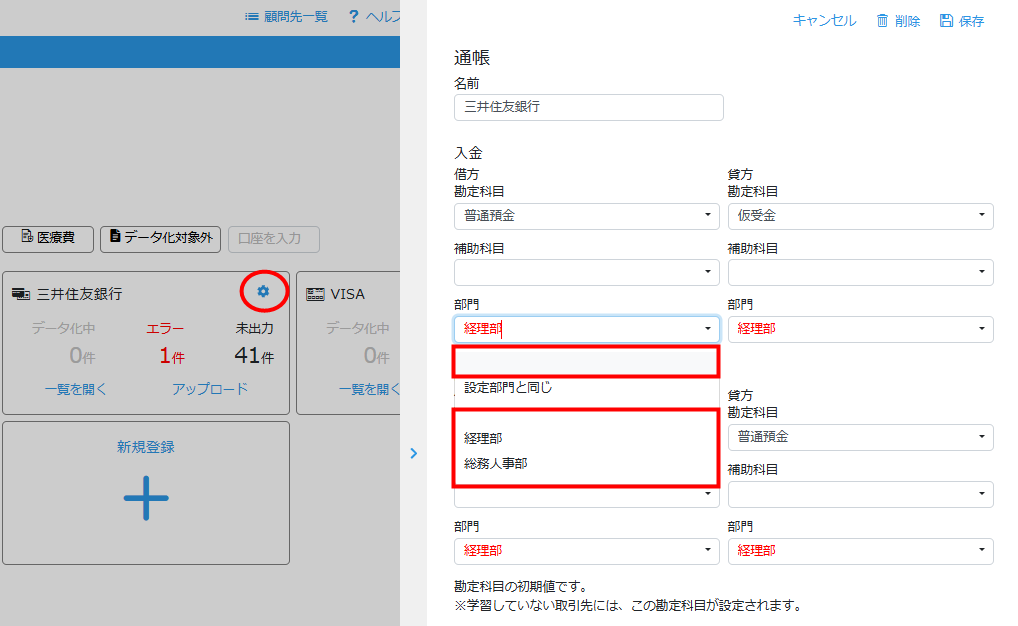Open the 借方 勘定科目 普通預金 dropdown
This screenshot has height=626, width=1018.
click(x=586, y=216)
